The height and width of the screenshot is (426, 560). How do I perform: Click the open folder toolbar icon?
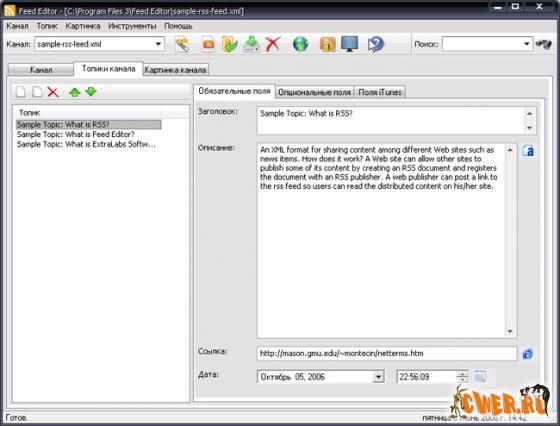pos(230,45)
